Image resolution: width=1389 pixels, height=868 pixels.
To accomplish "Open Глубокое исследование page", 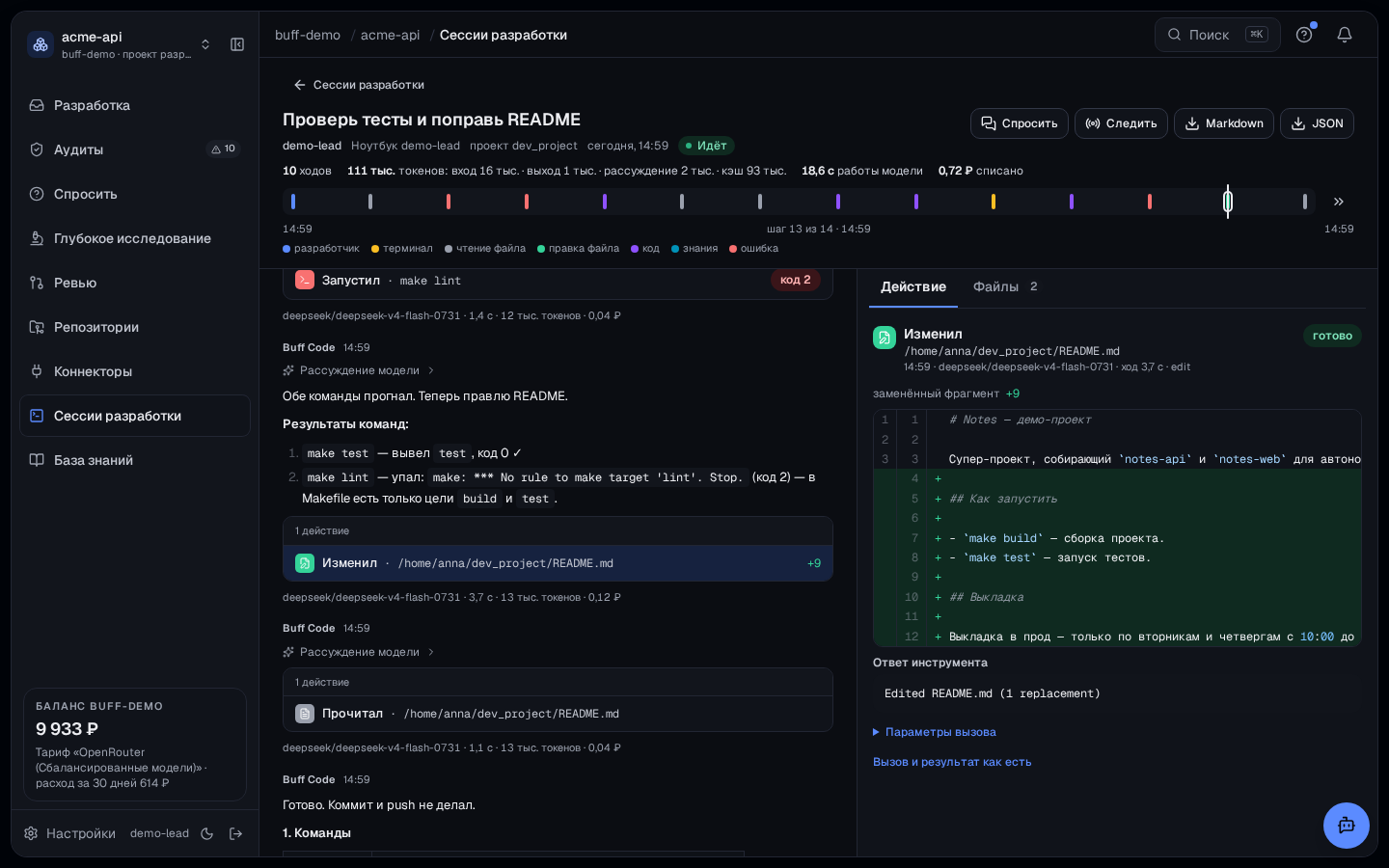I will point(135,238).
